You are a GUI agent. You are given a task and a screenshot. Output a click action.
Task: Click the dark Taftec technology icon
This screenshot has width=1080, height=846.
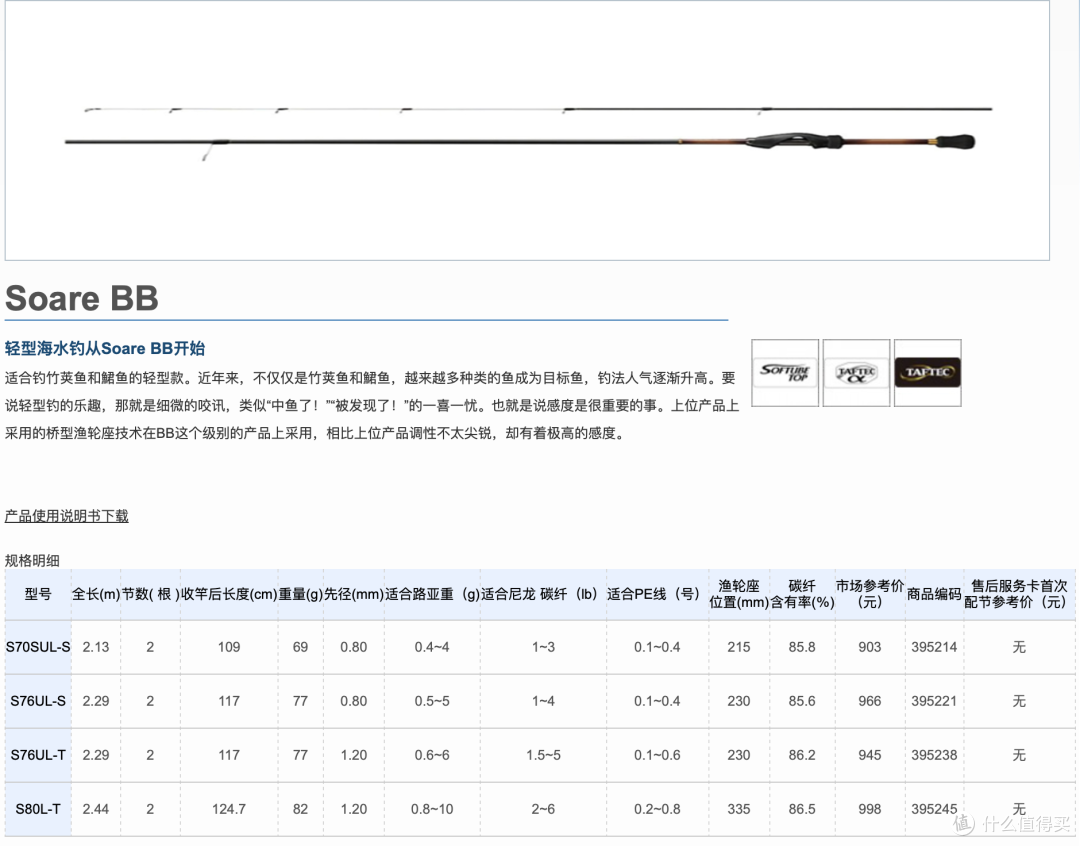[x=928, y=373]
